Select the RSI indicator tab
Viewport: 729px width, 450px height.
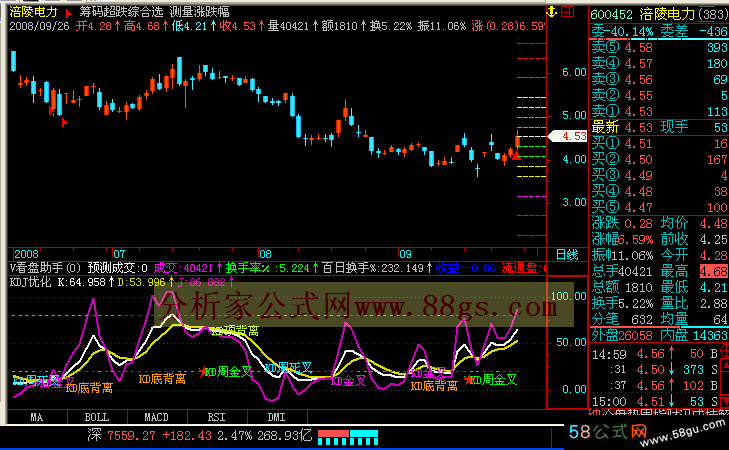(217, 417)
